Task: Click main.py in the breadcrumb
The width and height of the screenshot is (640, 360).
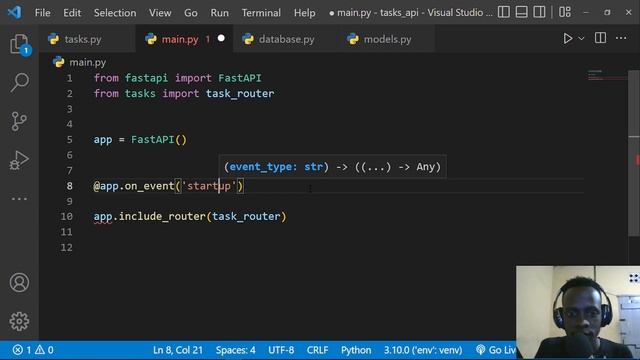Action: pos(87,62)
